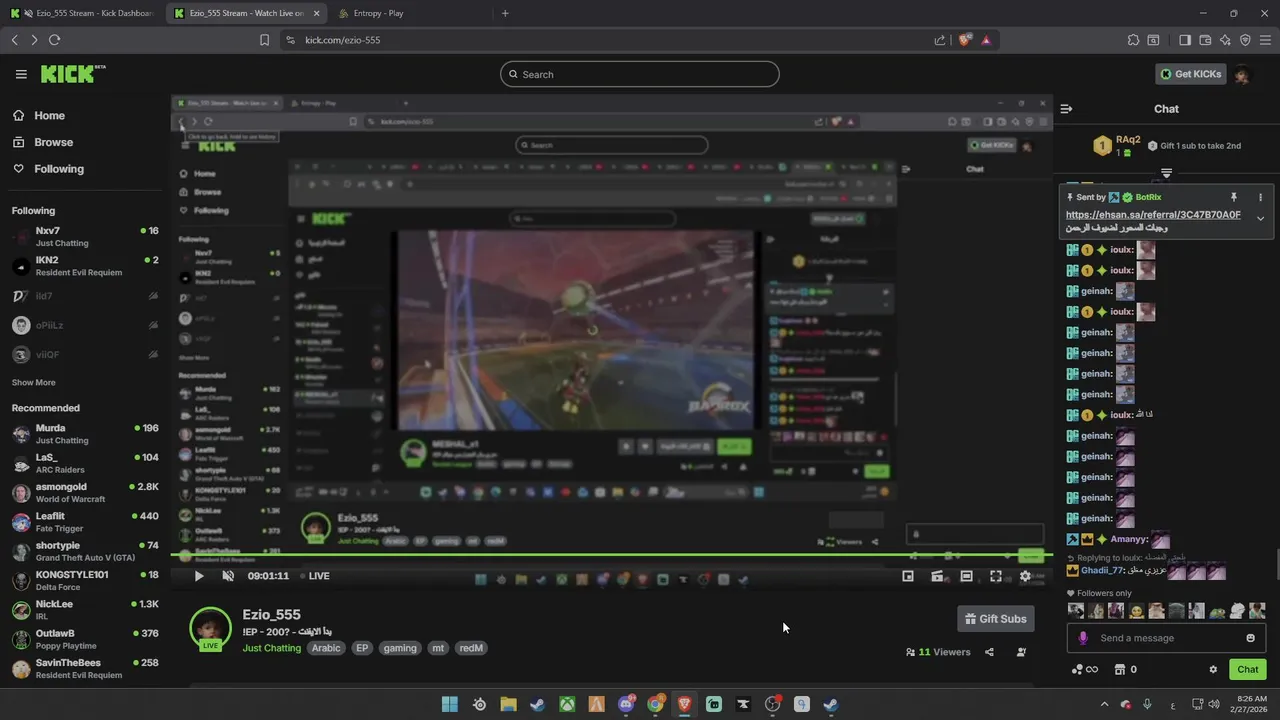Enter fullscreen video mode
This screenshot has height=720, width=1280.
pos(996,576)
